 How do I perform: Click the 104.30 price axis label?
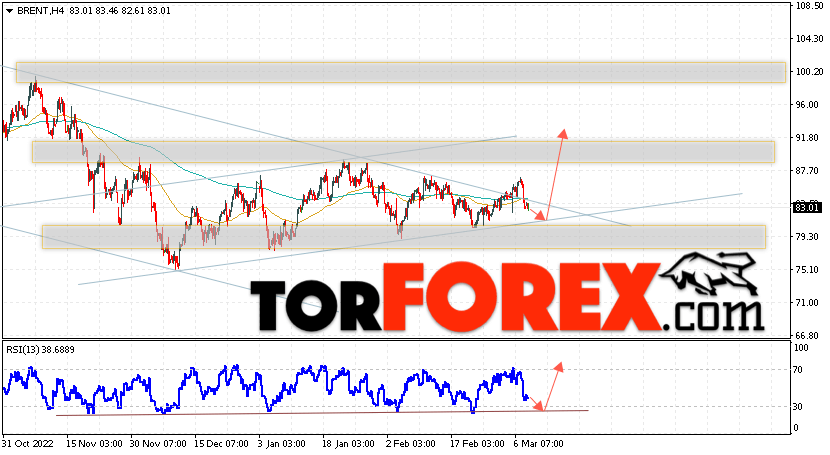809,39
